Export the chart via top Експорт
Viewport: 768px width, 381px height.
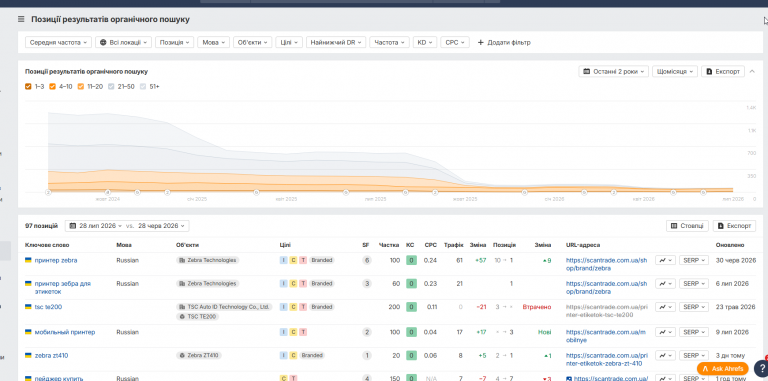pos(723,71)
